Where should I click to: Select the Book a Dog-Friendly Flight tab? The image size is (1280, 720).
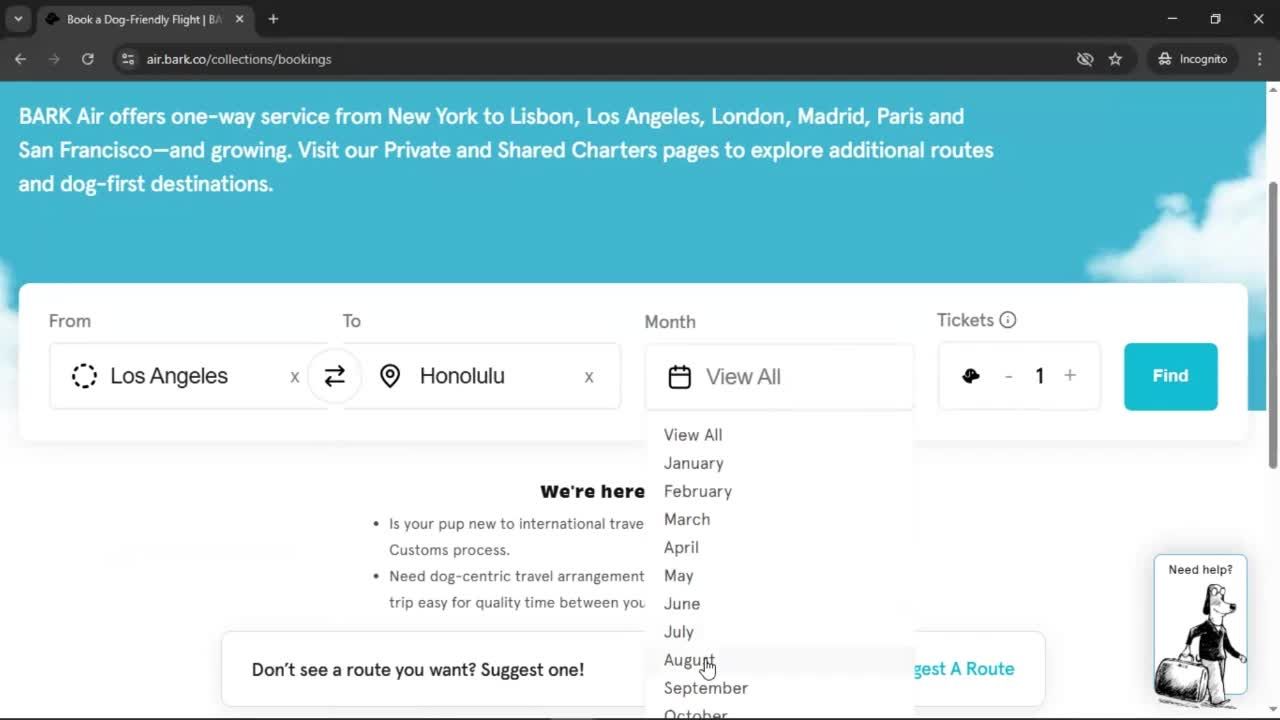point(144,19)
